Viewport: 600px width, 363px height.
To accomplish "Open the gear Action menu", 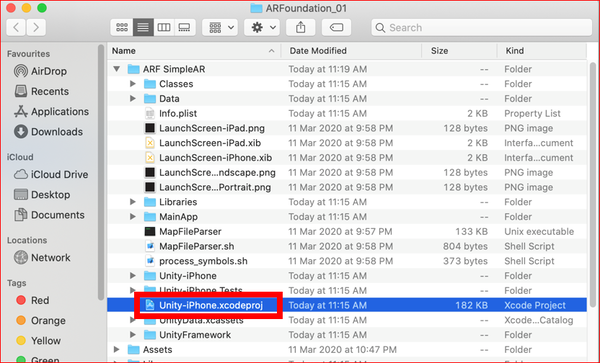I will 262,28.
